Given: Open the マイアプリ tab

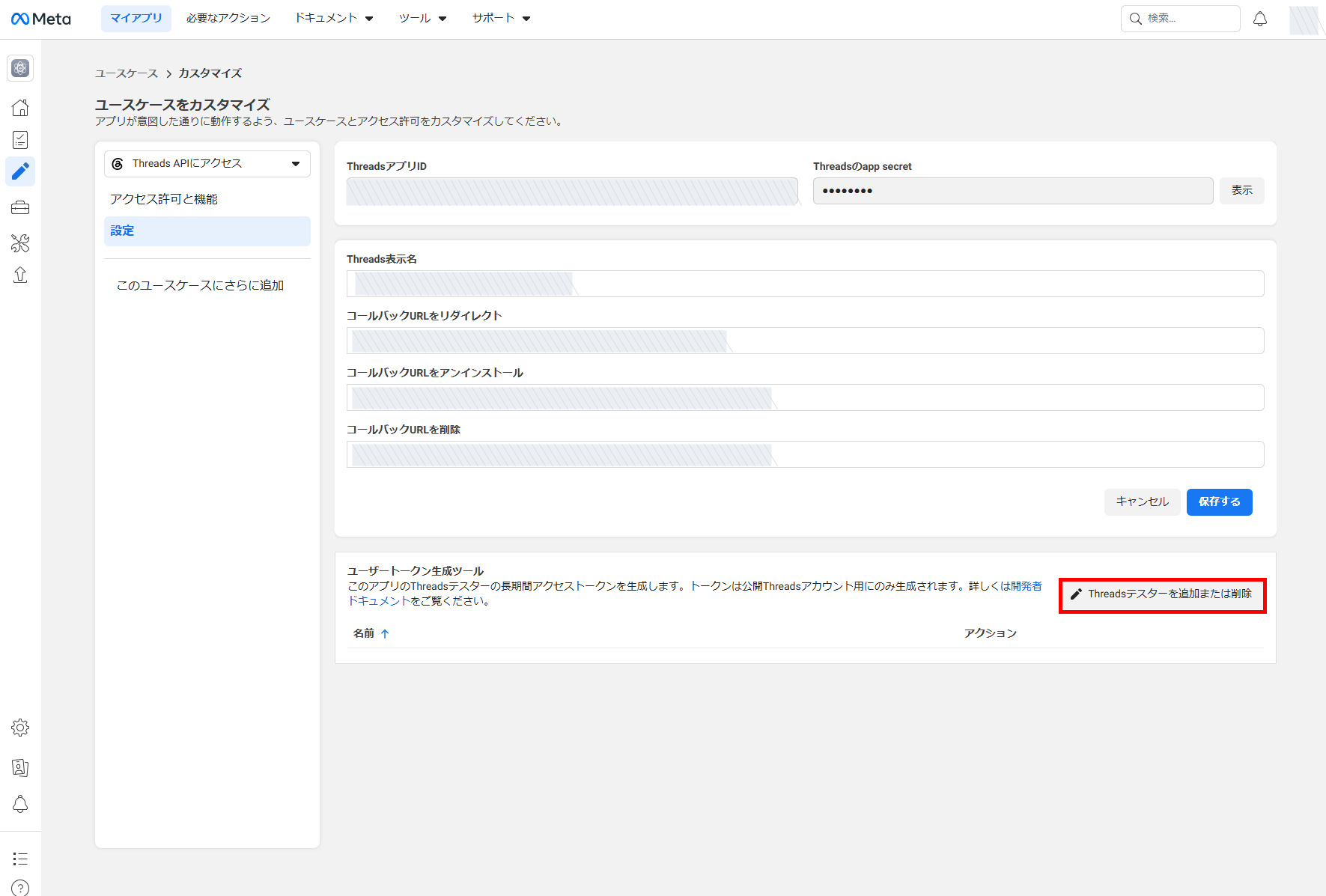Looking at the screenshot, I should pos(136,19).
